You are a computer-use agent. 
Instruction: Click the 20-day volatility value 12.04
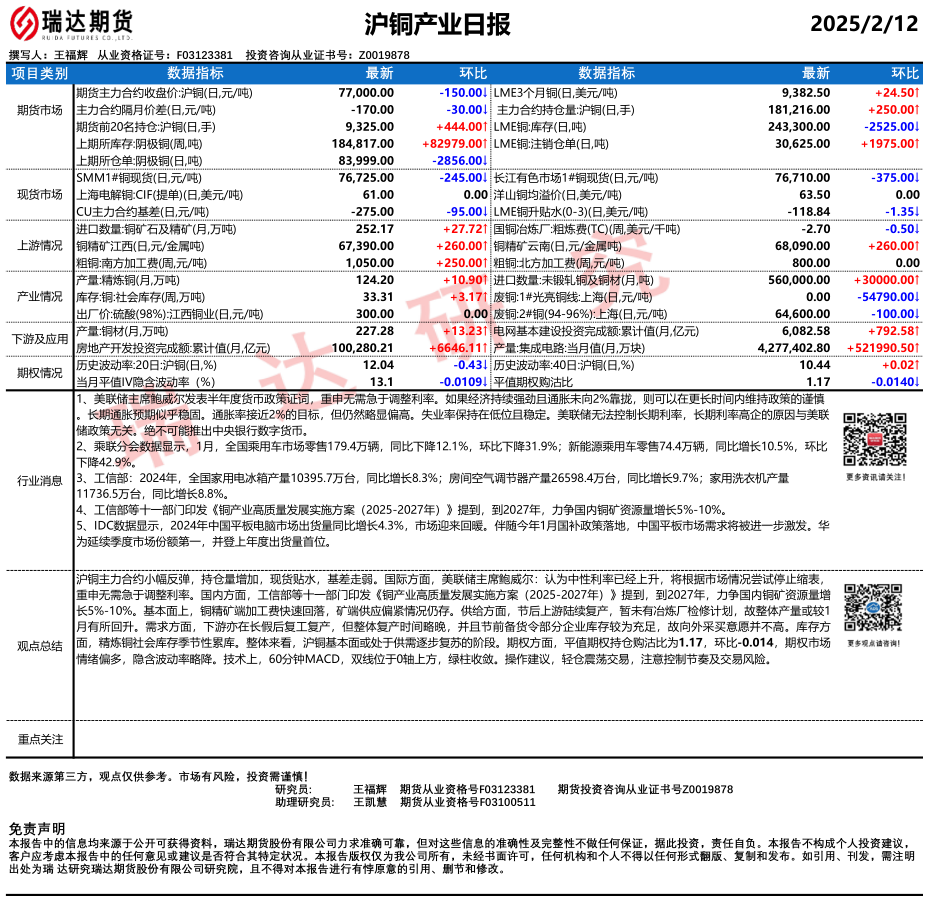click(378, 365)
